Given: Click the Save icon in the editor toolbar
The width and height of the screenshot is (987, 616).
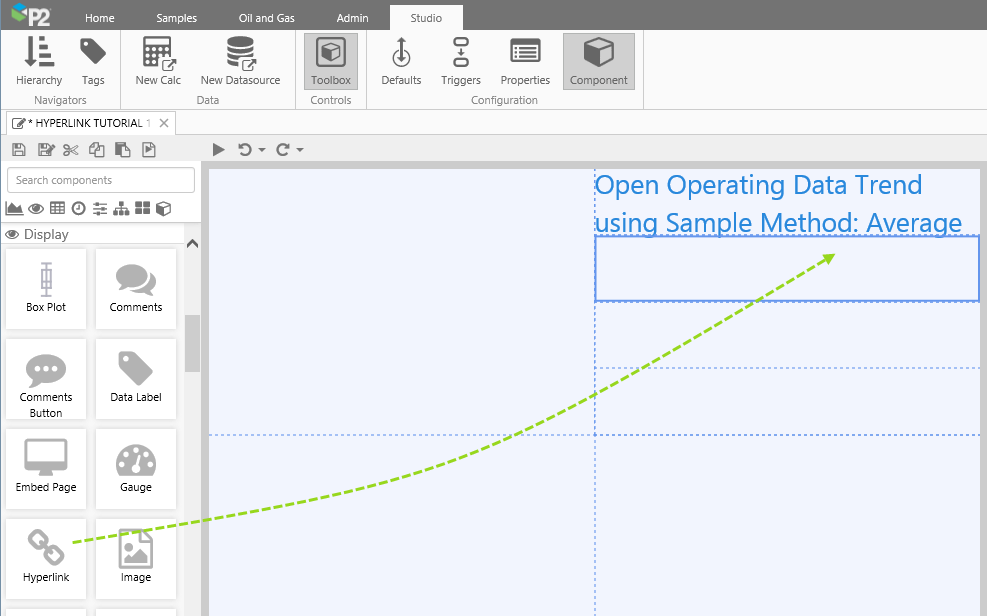Looking at the screenshot, I should [x=19, y=150].
